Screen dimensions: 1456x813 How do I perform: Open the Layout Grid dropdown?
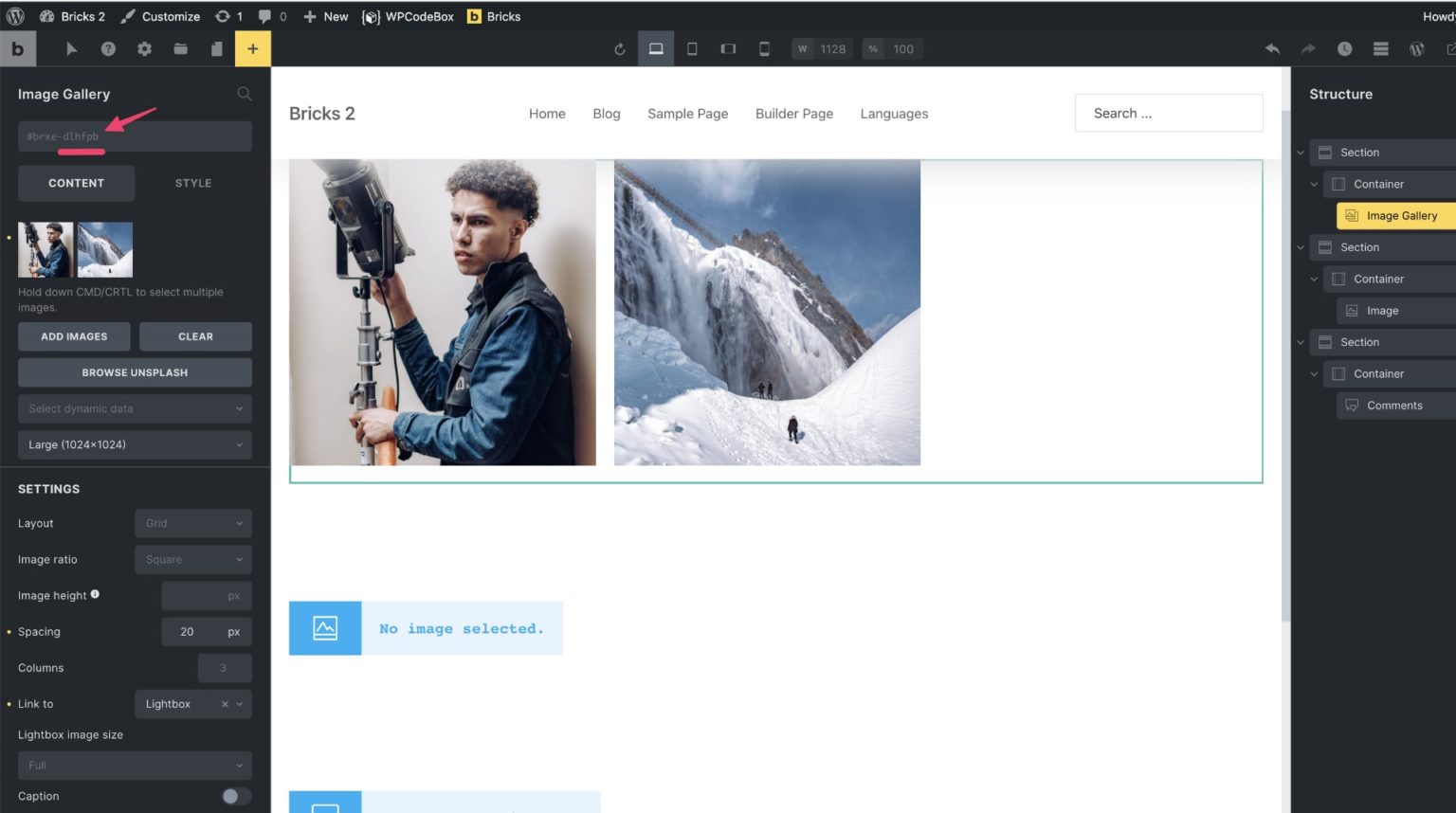tap(192, 523)
